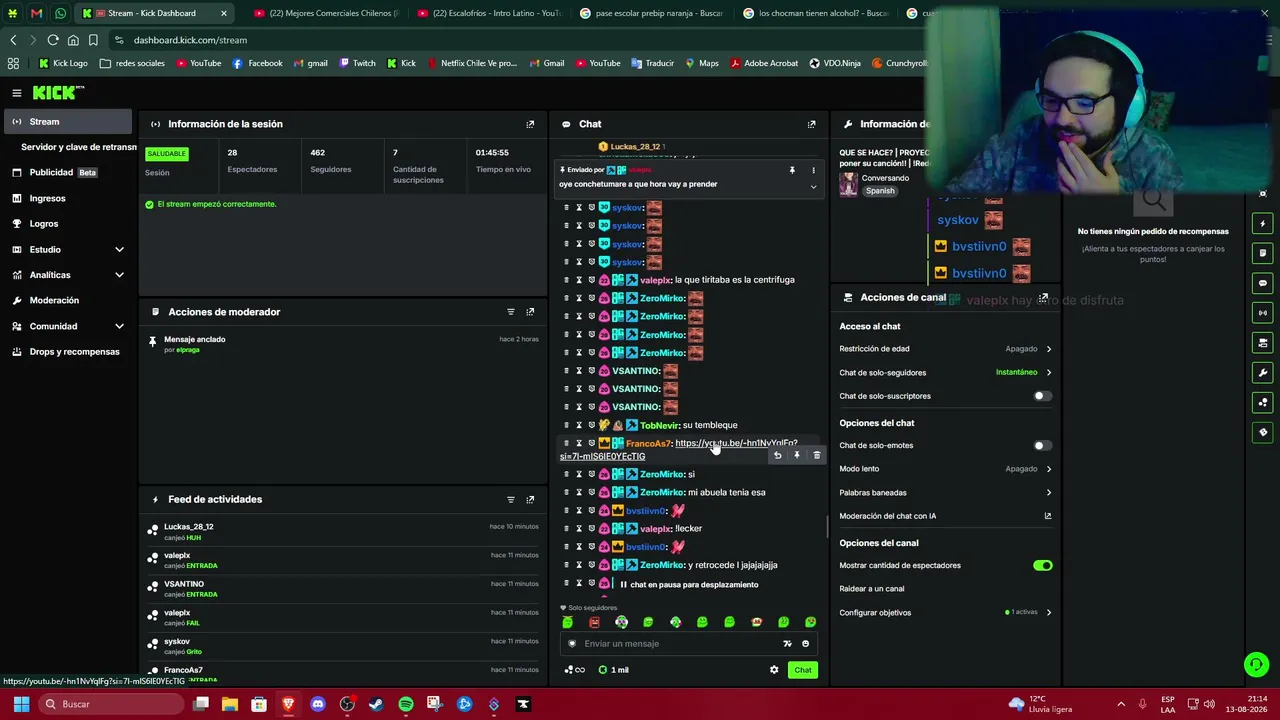Open Chat de solo-seguidores Instantáneo setting
The width and height of the screenshot is (1280, 720).
click(x=946, y=372)
